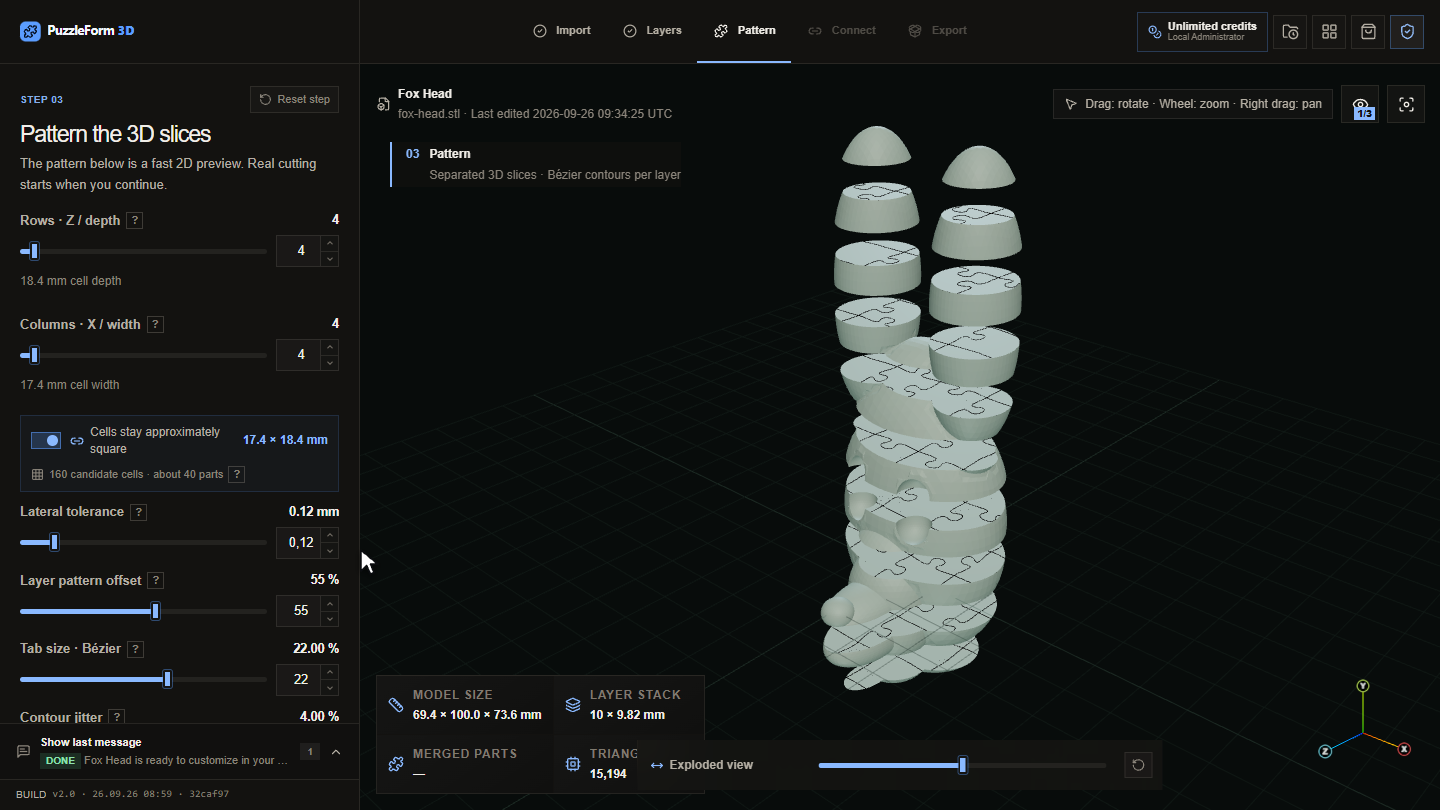This screenshot has height=810, width=1440.
Task: Toggle the Cells stay approximately square switch
Action: (x=46, y=441)
